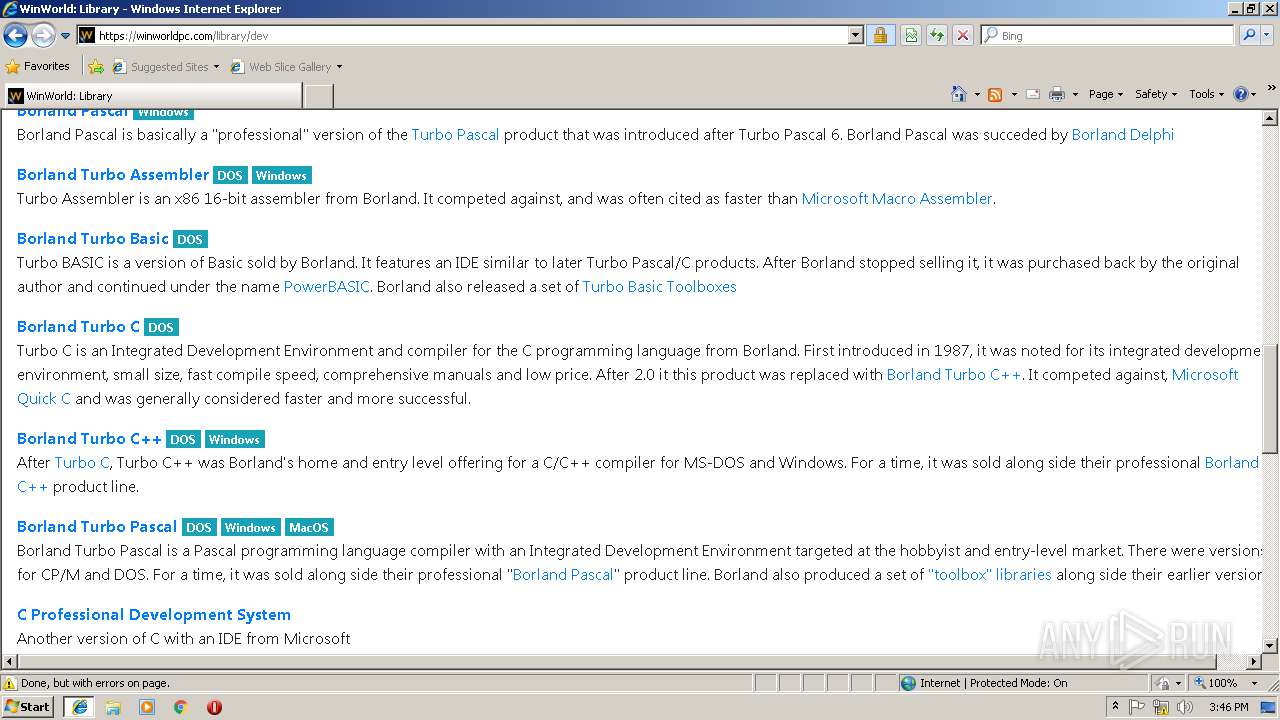Open the PowerBASIC link
The image size is (1280, 720).
[x=326, y=286]
